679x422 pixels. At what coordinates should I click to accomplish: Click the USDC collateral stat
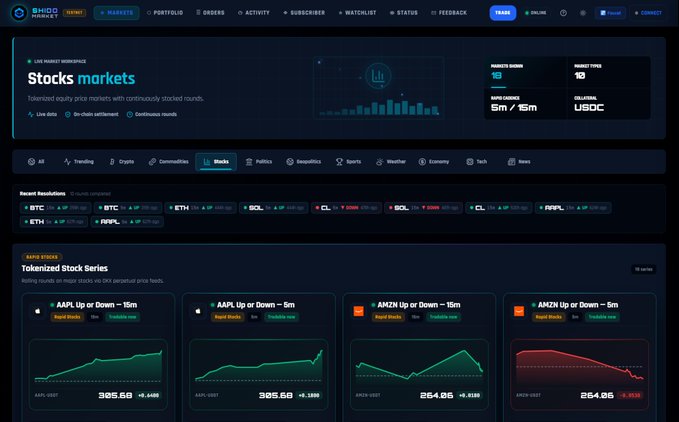coord(608,104)
